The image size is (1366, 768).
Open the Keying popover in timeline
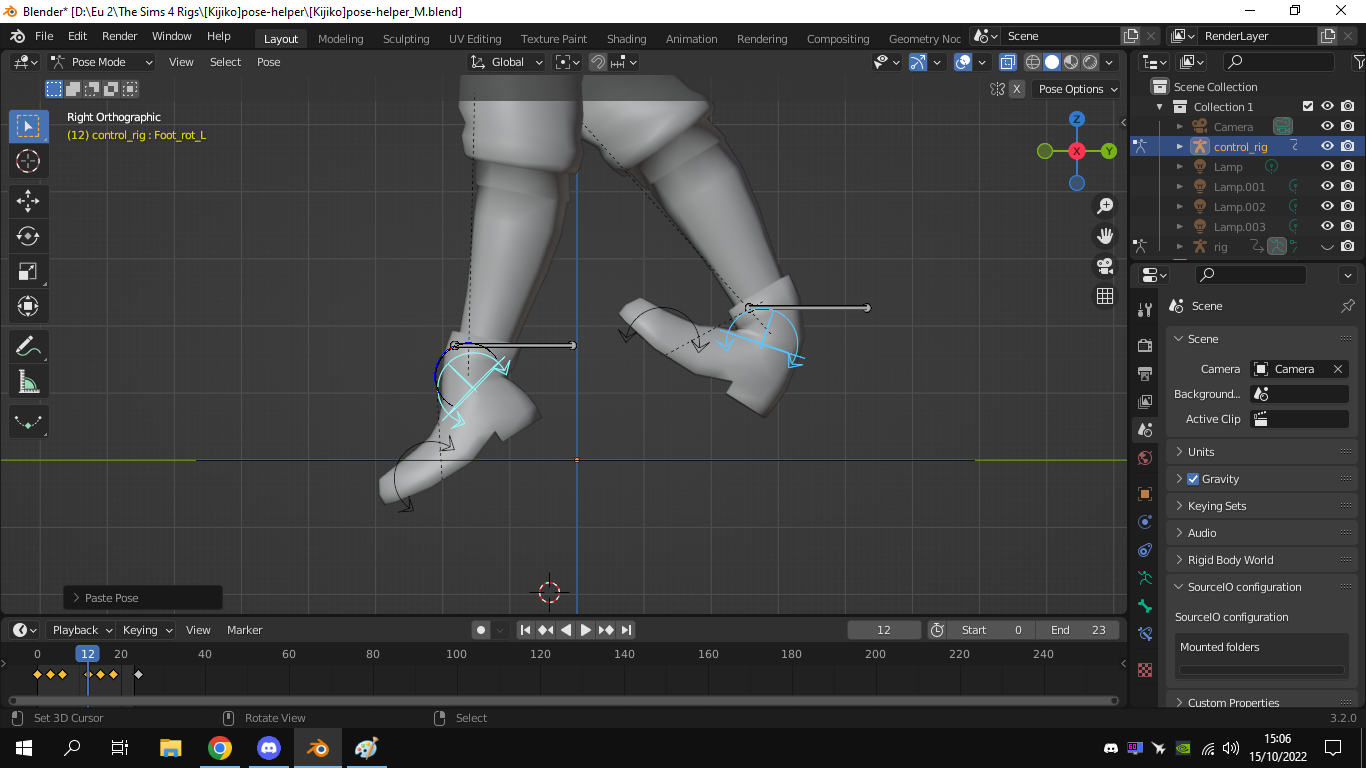147,630
